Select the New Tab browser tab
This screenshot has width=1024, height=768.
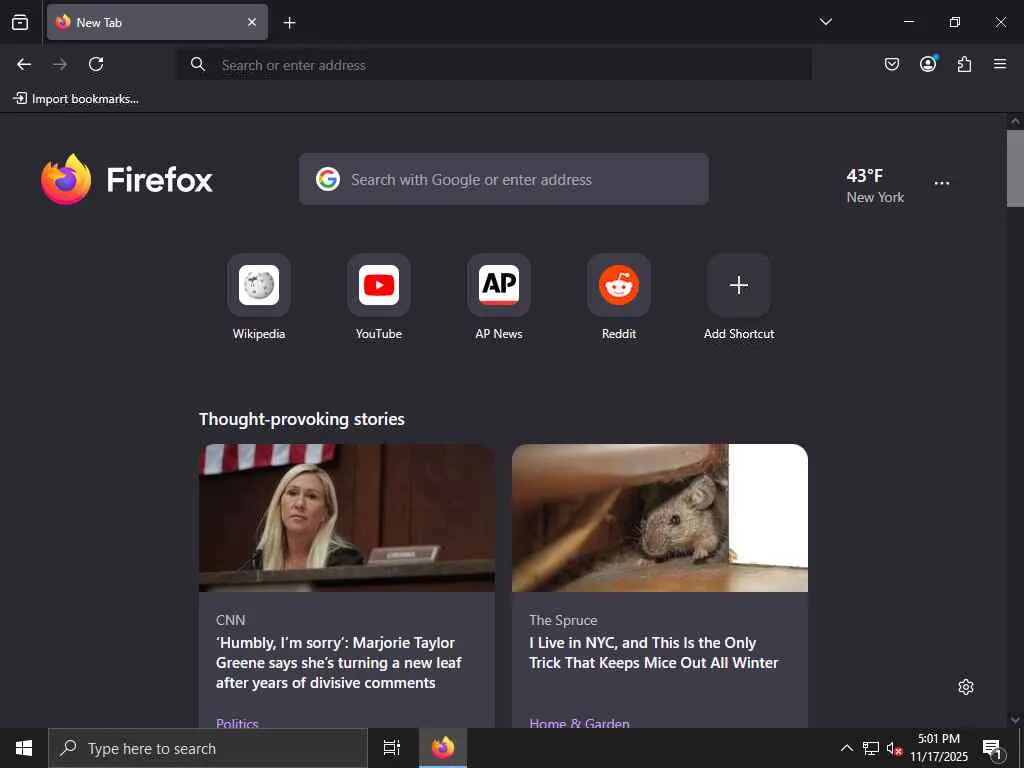157,22
